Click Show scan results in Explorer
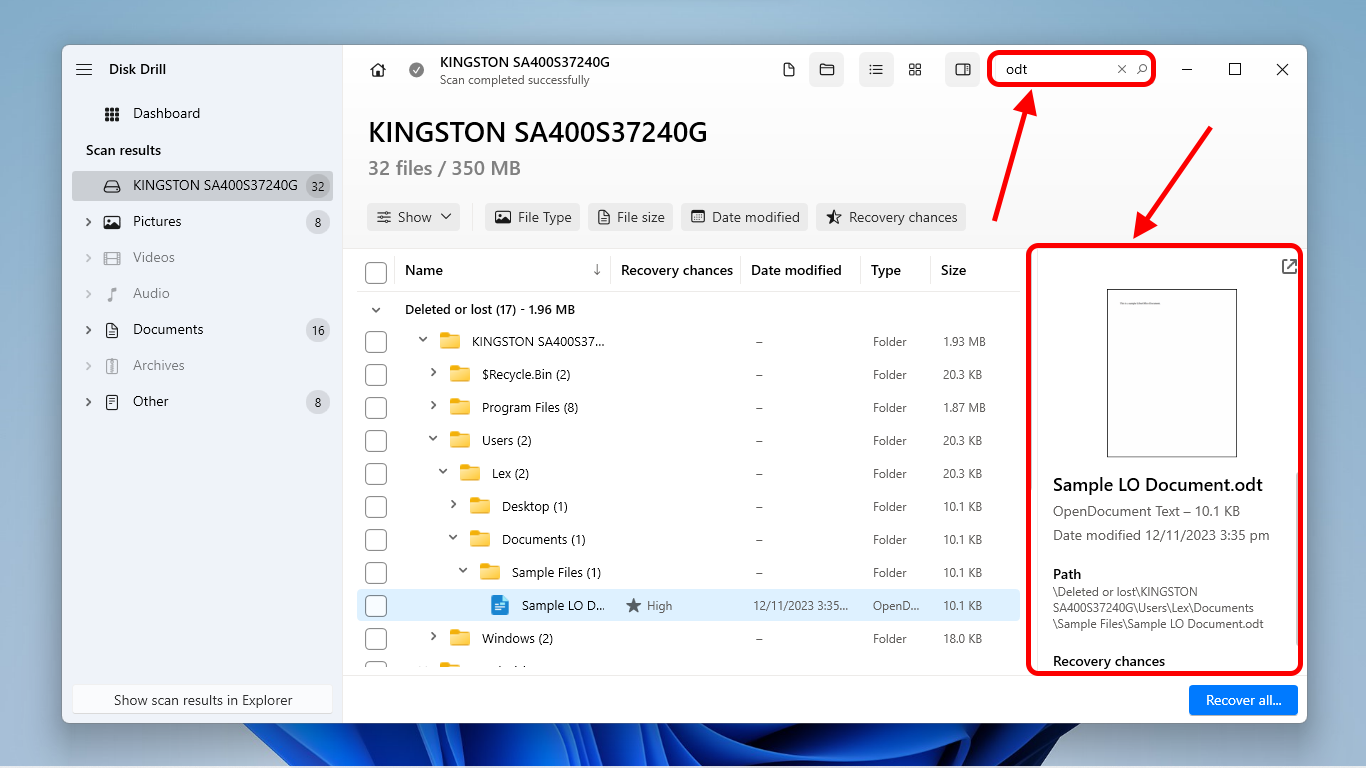The image size is (1366, 768). point(203,700)
